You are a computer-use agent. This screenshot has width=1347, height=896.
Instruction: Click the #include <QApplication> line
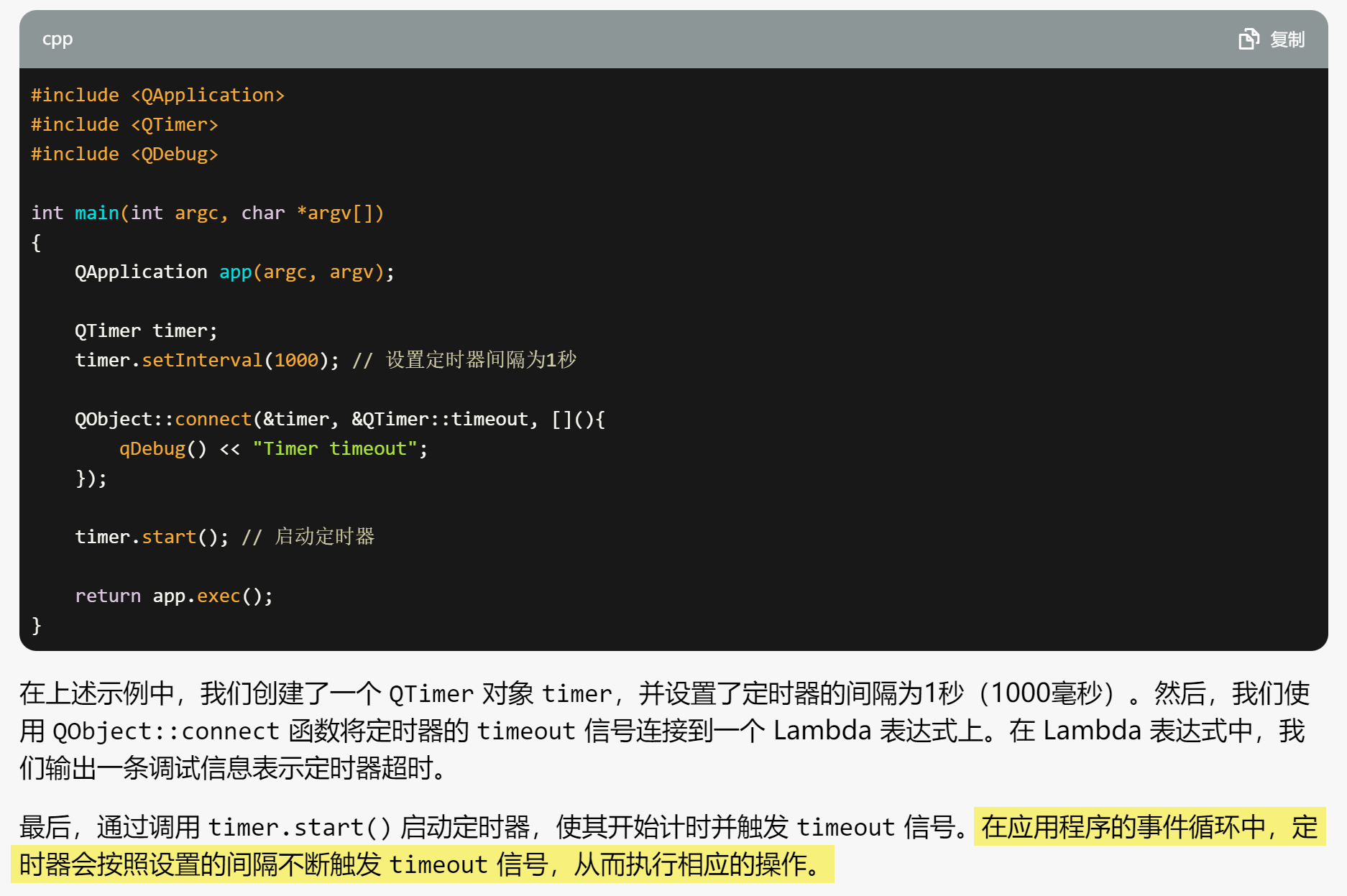click(158, 94)
